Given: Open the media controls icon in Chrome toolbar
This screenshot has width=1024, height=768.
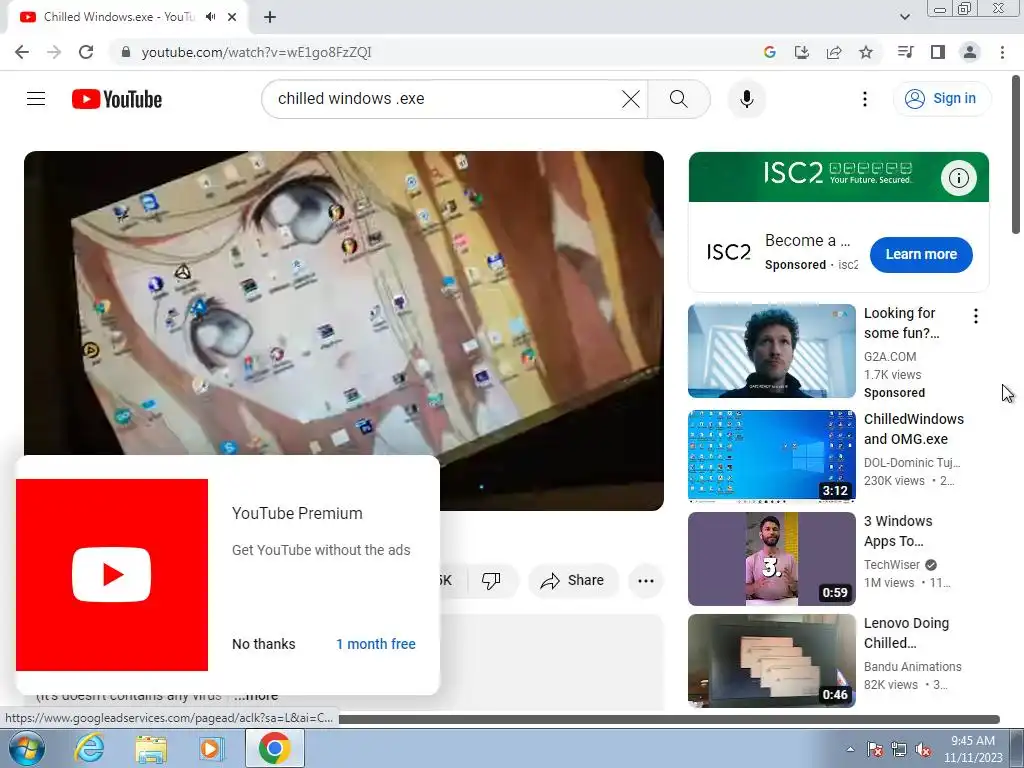Looking at the screenshot, I should pyautogui.click(x=905, y=52).
